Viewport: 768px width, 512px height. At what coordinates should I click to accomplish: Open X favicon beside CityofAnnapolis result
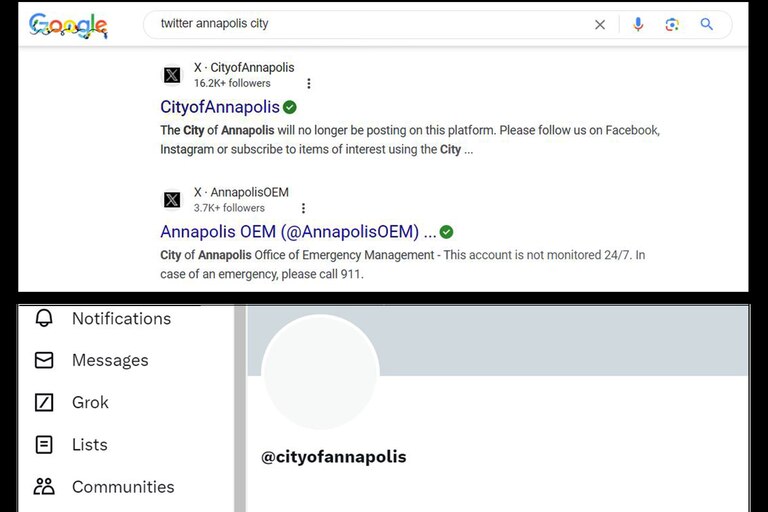point(172,75)
